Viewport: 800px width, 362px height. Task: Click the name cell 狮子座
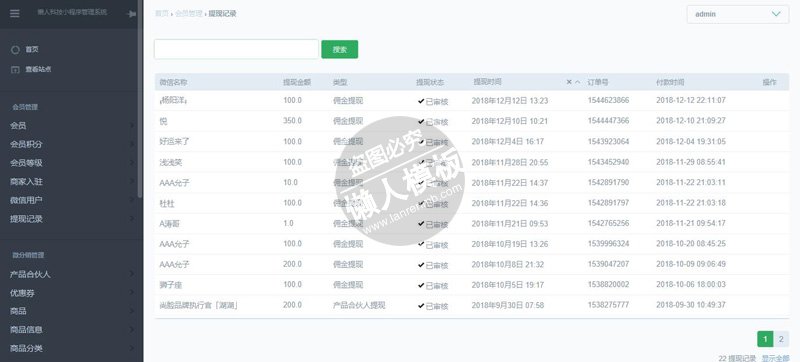pyautogui.click(x=170, y=285)
